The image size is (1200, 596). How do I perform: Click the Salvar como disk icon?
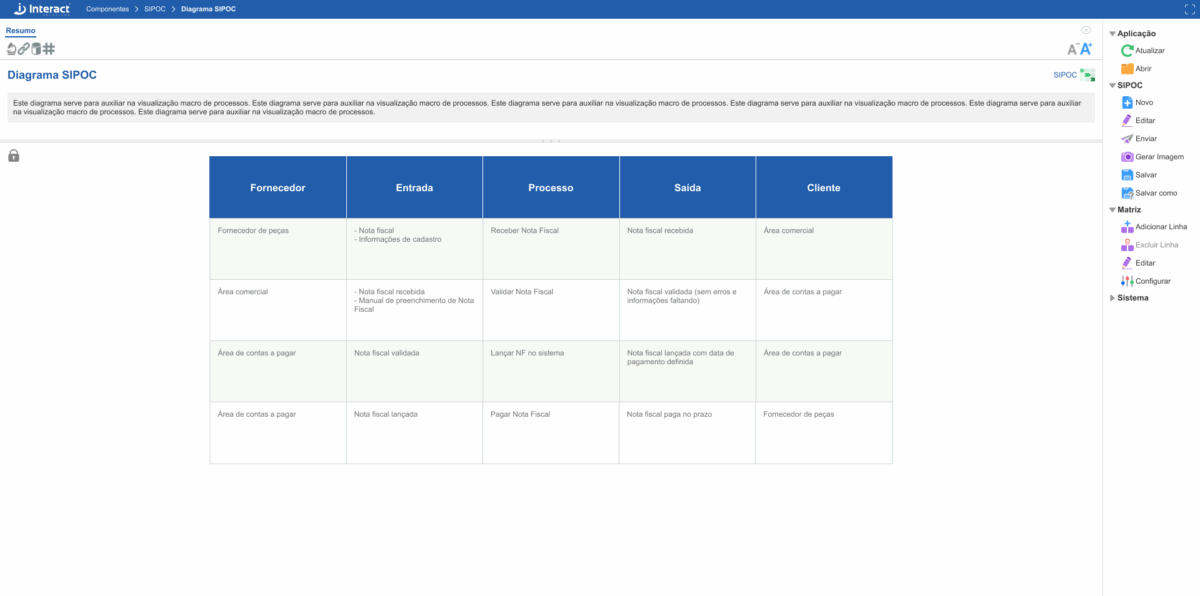pyautogui.click(x=1127, y=192)
